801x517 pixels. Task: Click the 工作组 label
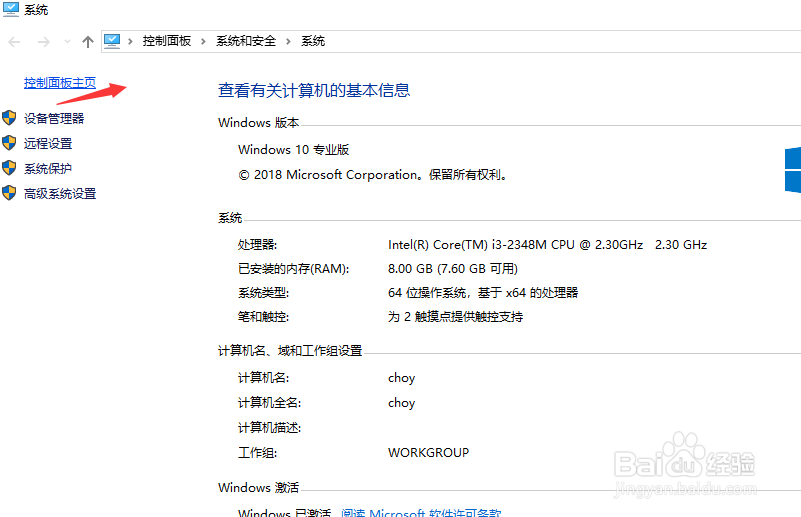pyautogui.click(x=257, y=453)
